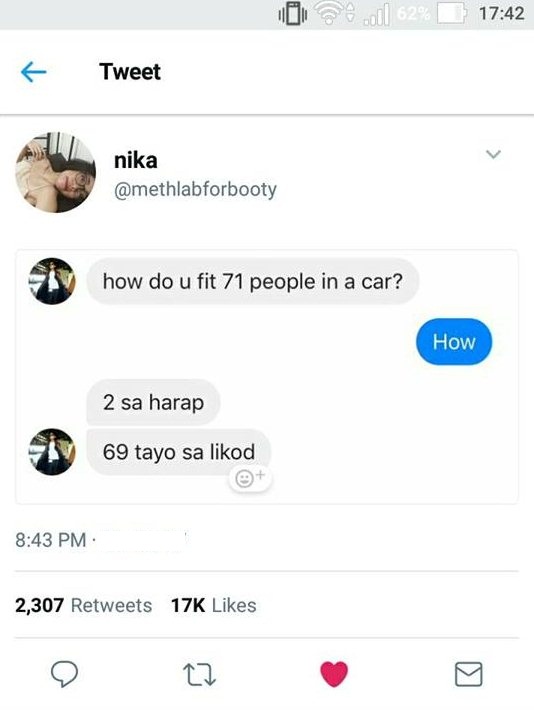This screenshot has width=534, height=710.
Task: Tap the retweet arrows icon
Action: click(x=199, y=675)
